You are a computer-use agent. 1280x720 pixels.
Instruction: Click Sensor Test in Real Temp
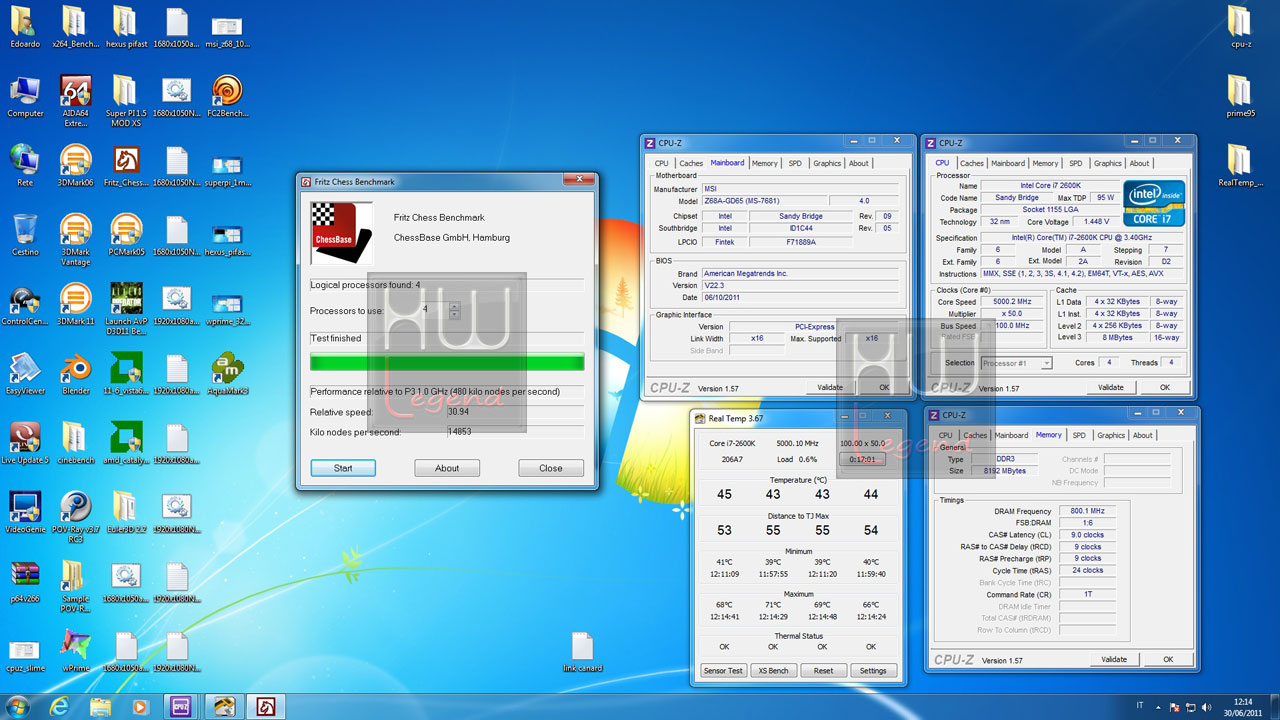pos(722,670)
